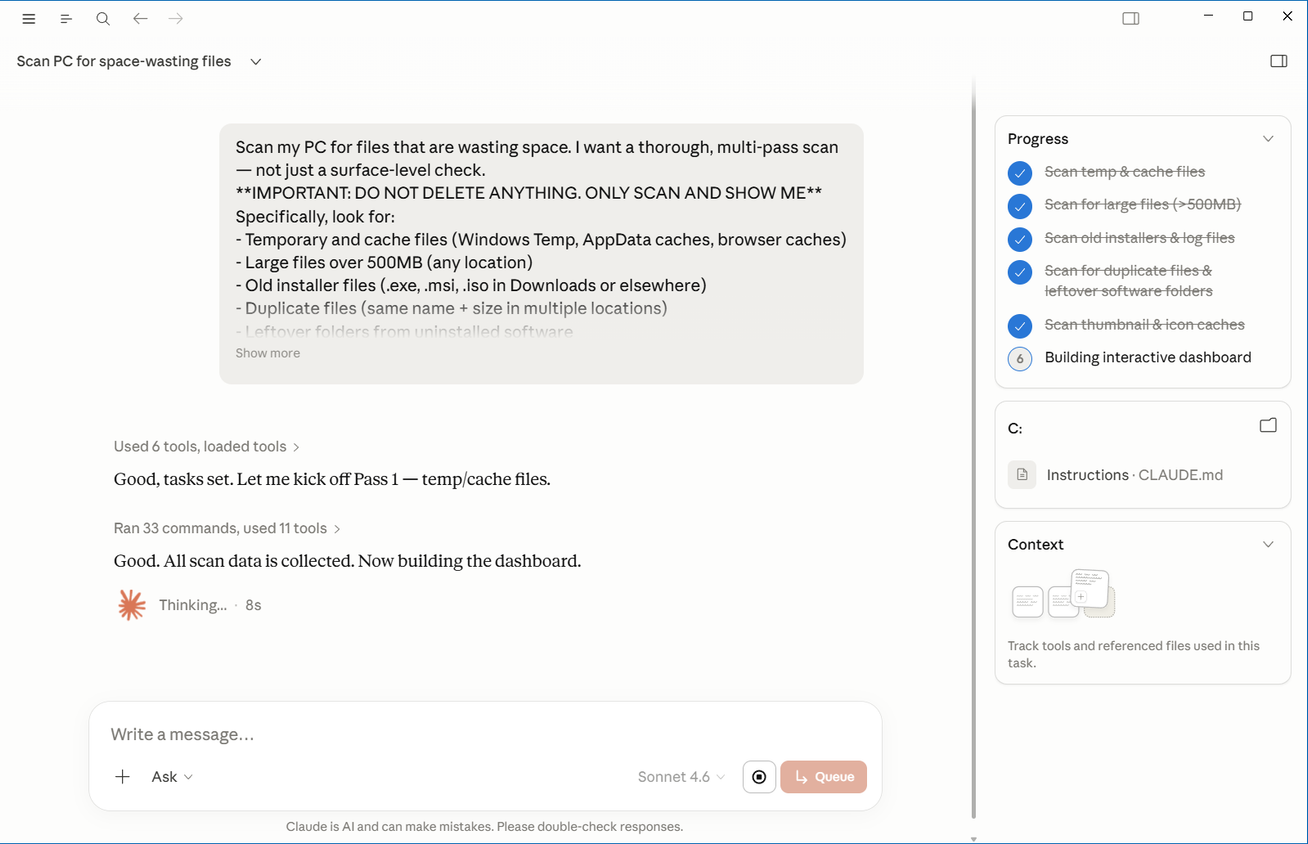Open the search magnifier icon
Viewport: 1308px width, 844px height.
pos(103,19)
